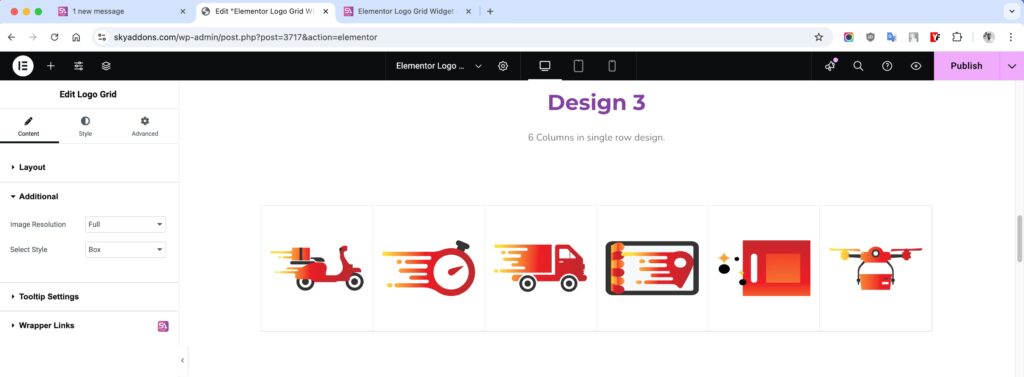Select the Advanced tab
This screenshot has width=1024, height=377.
145,126
